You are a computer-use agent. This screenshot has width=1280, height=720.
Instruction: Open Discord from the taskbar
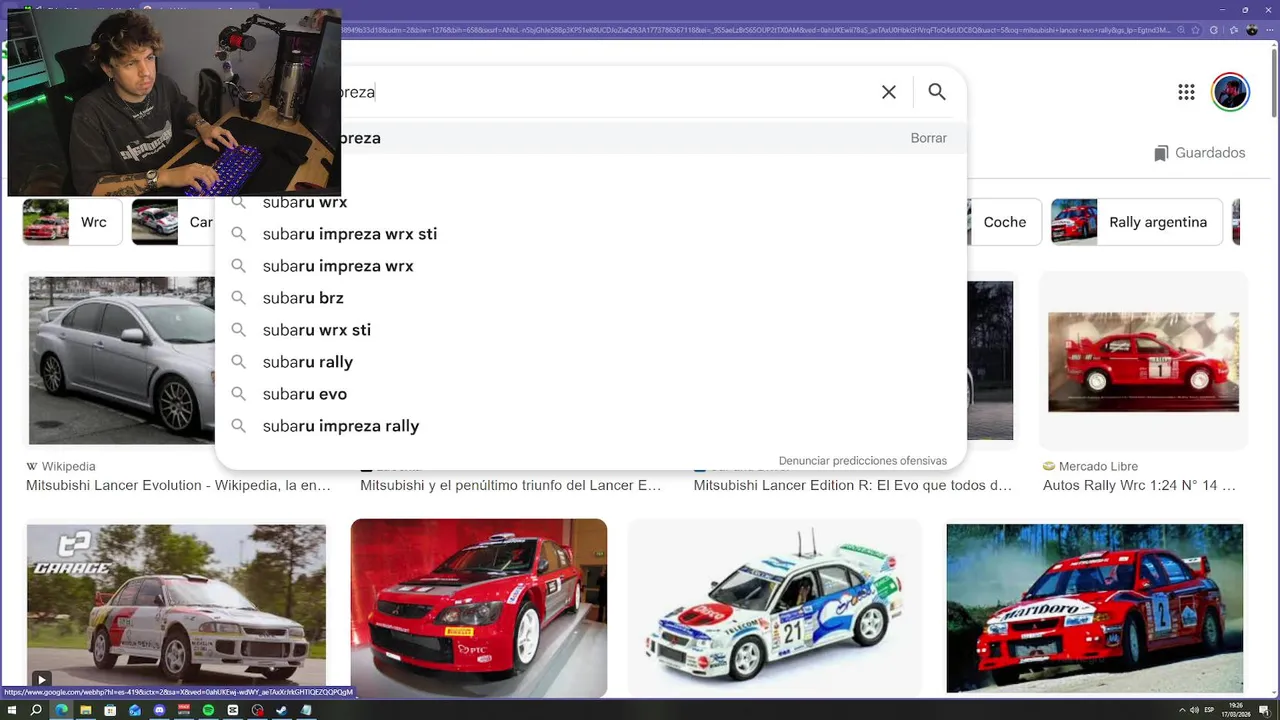(x=160, y=710)
